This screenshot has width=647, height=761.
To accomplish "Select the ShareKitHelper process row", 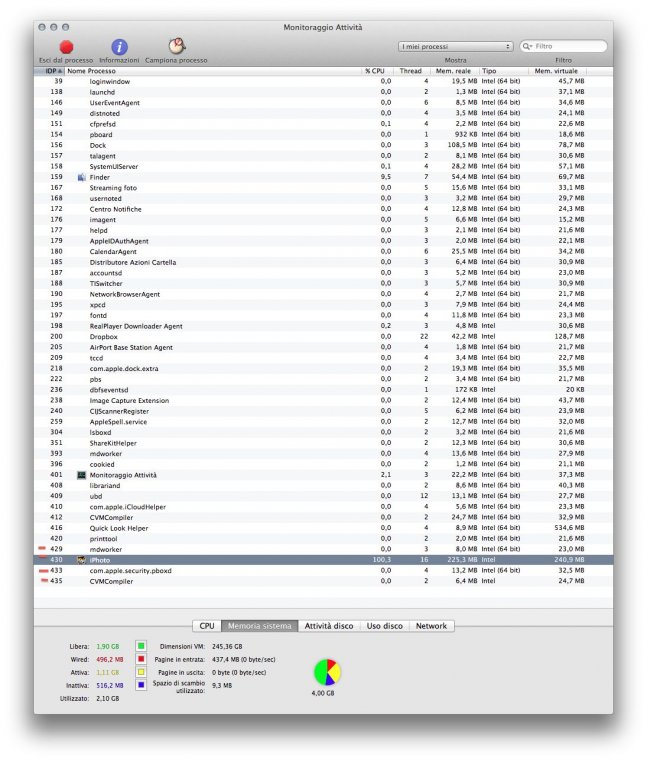I will [x=323, y=443].
